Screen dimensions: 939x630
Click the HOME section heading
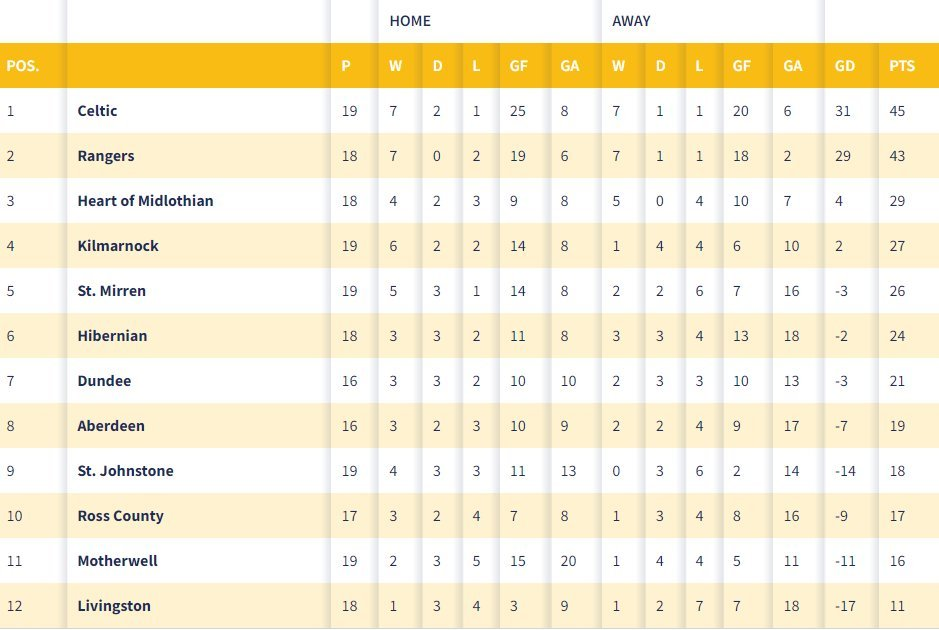point(410,21)
